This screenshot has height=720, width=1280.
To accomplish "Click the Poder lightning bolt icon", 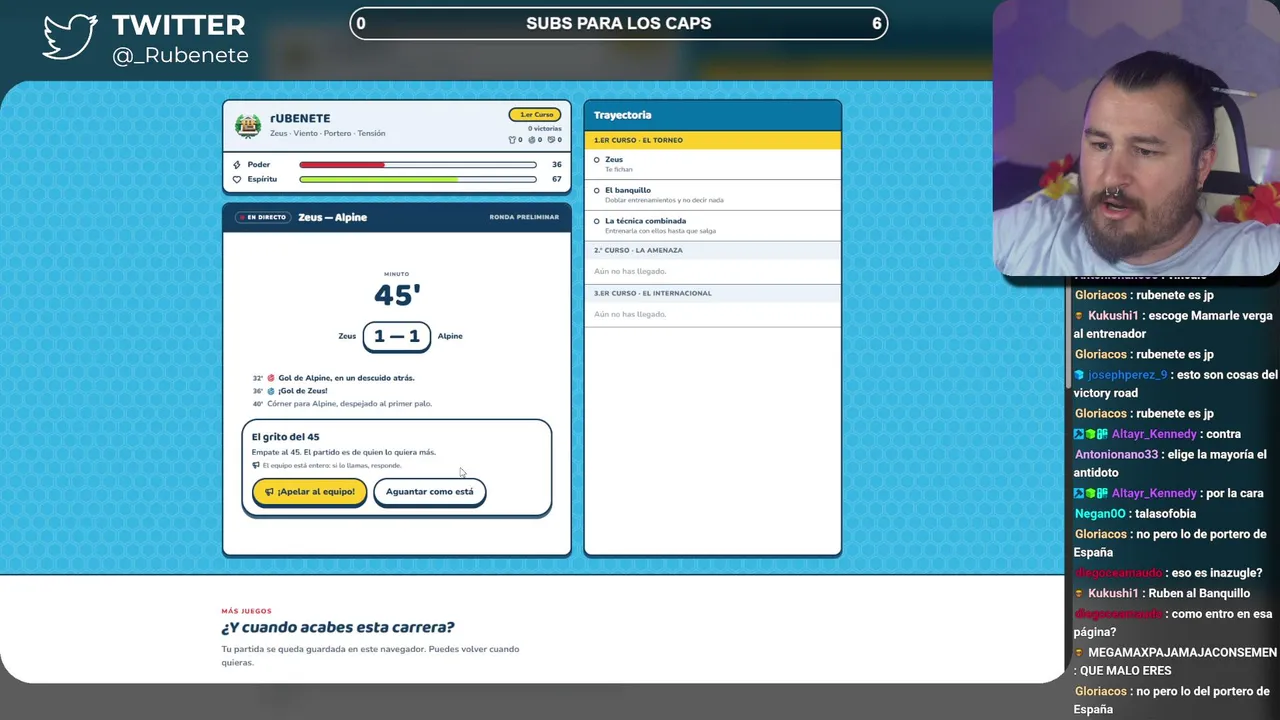I will click(x=237, y=165).
